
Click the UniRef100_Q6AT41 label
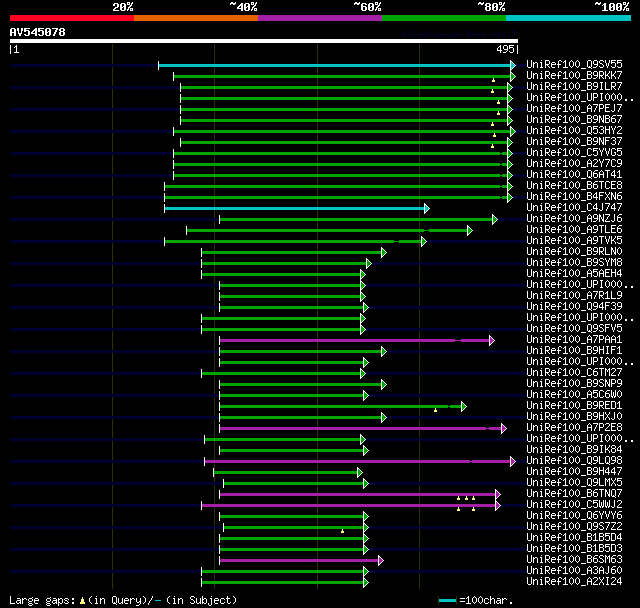click(574, 175)
